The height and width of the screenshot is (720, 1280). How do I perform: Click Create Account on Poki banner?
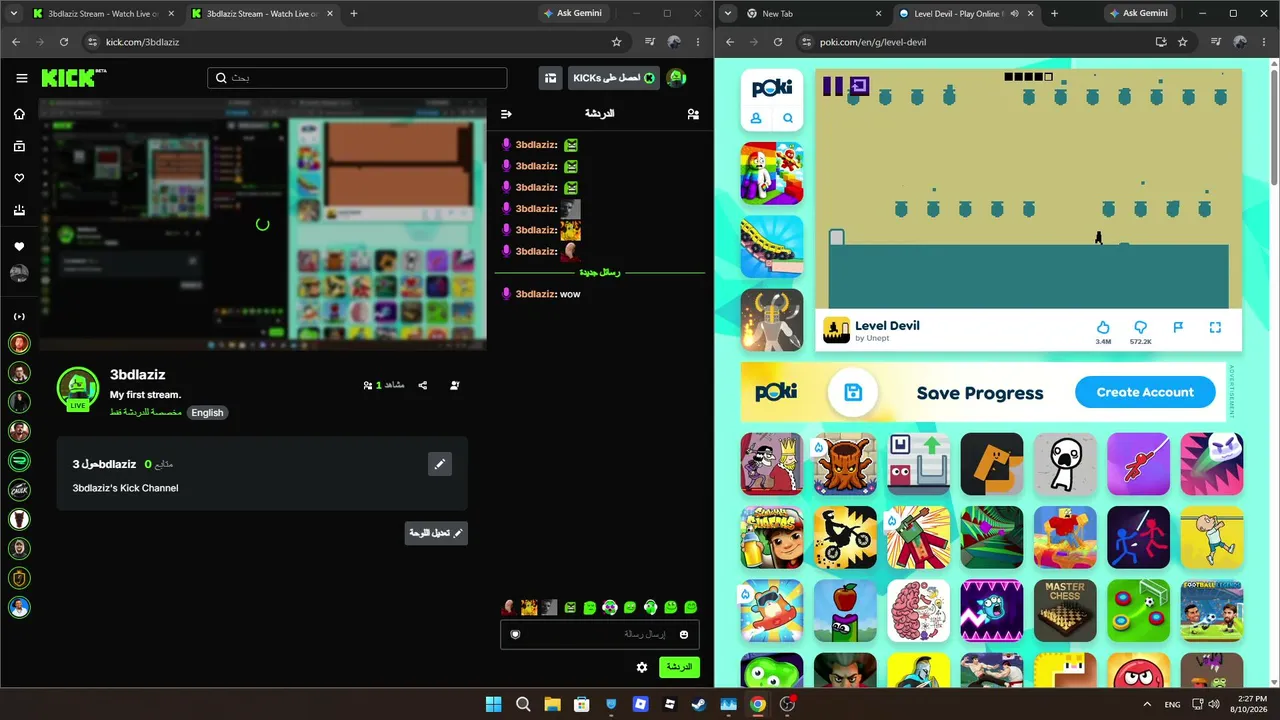(x=1145, y=392)
